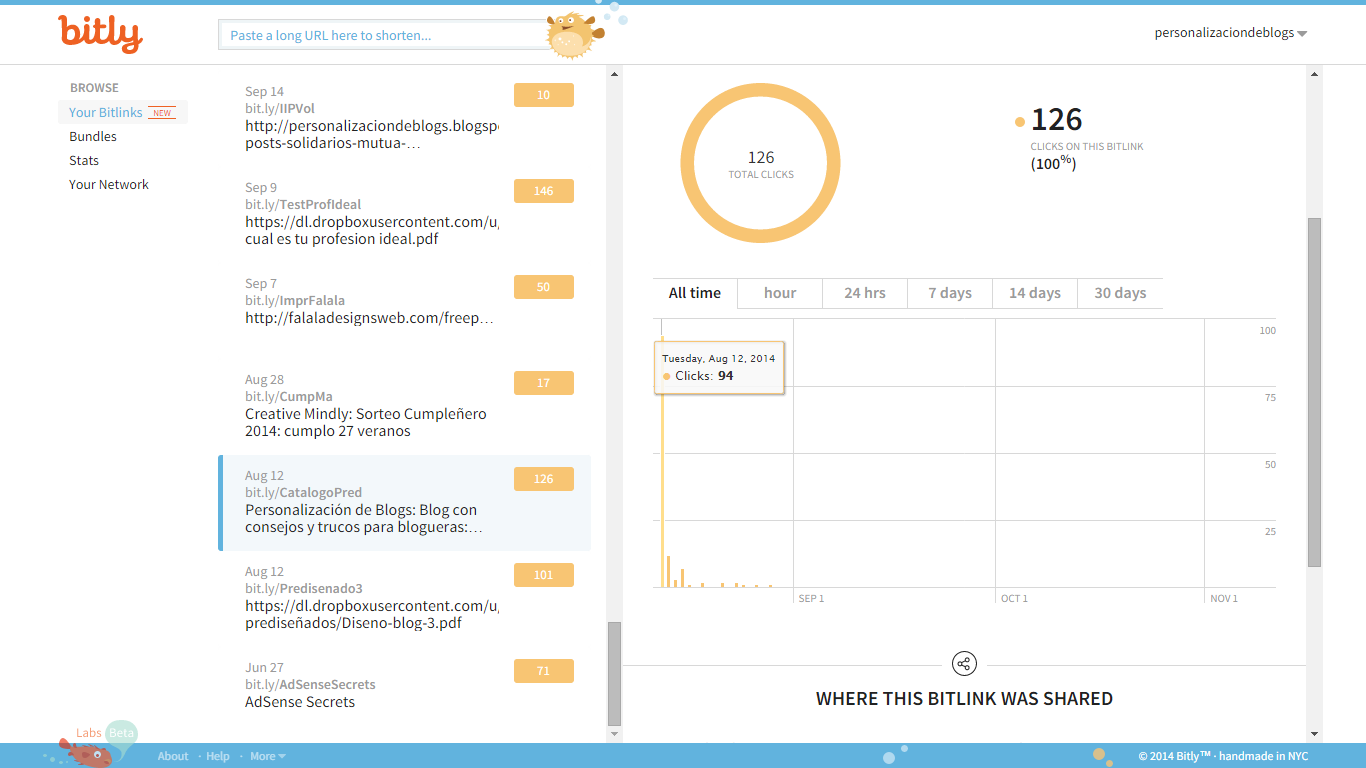The image size is (1366, 768).
Task: Select the bit.ly/IIPVol short link
Action: pos(280,108)
